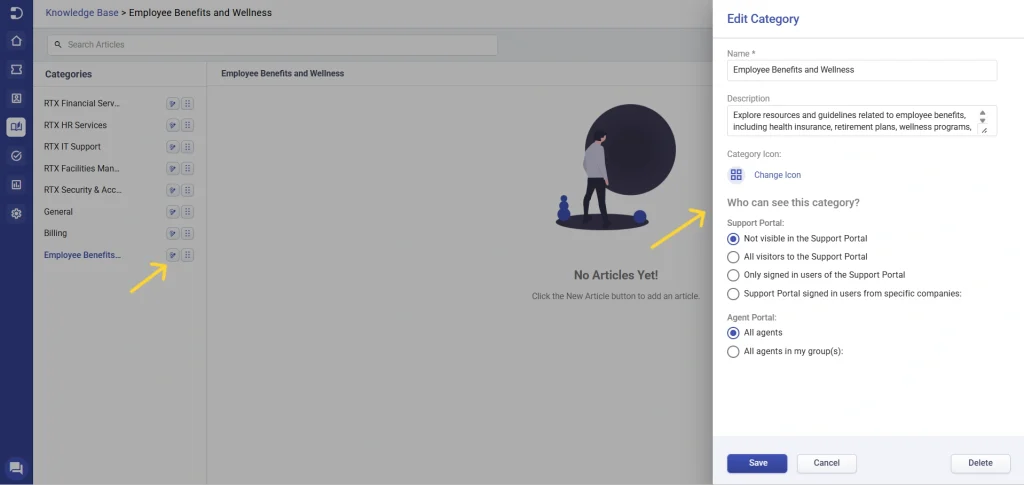Open the Knowledge Base sidebar icon

tap(16, 127)
